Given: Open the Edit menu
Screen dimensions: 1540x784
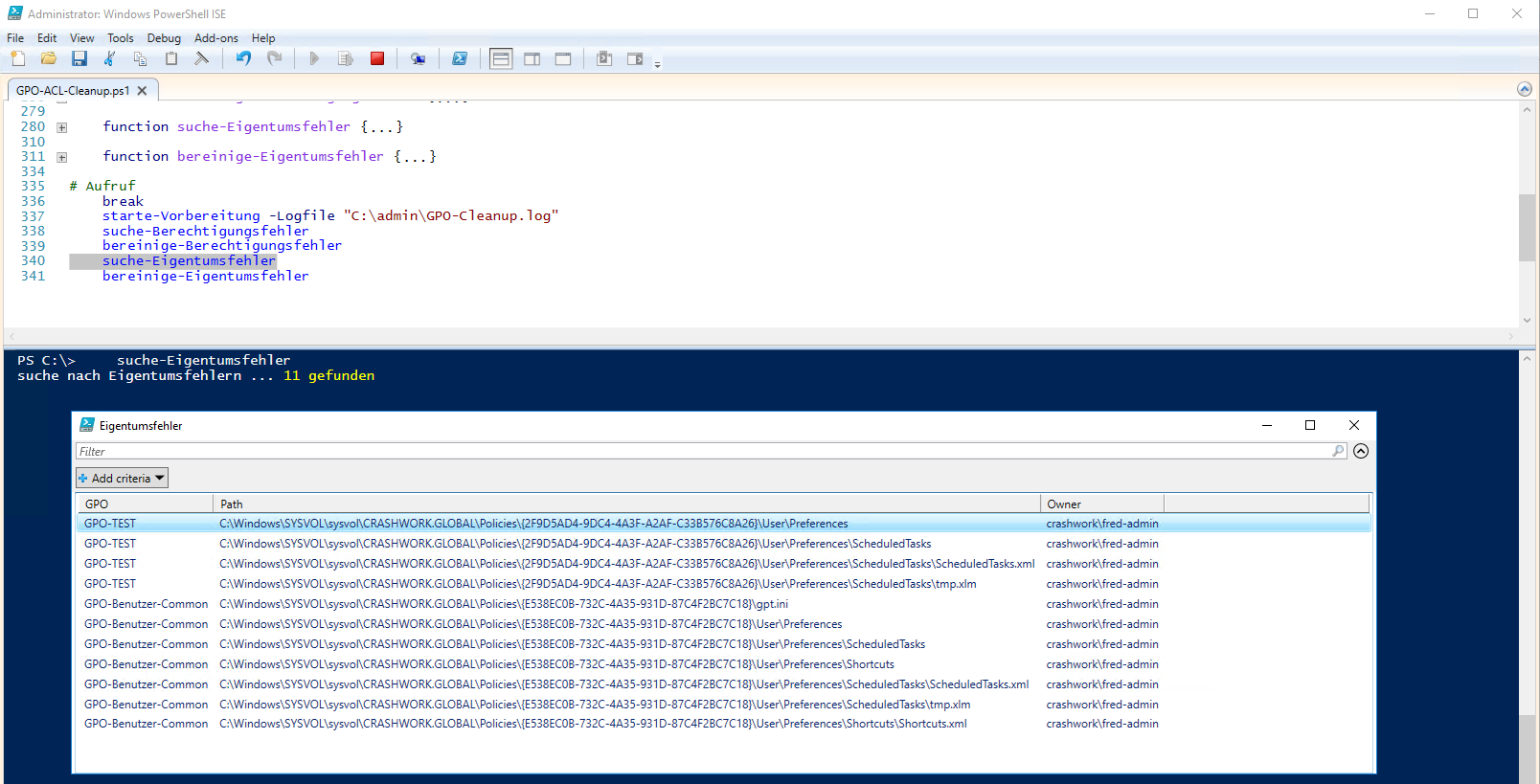Looking at the screenshot, I should (47, 38).
